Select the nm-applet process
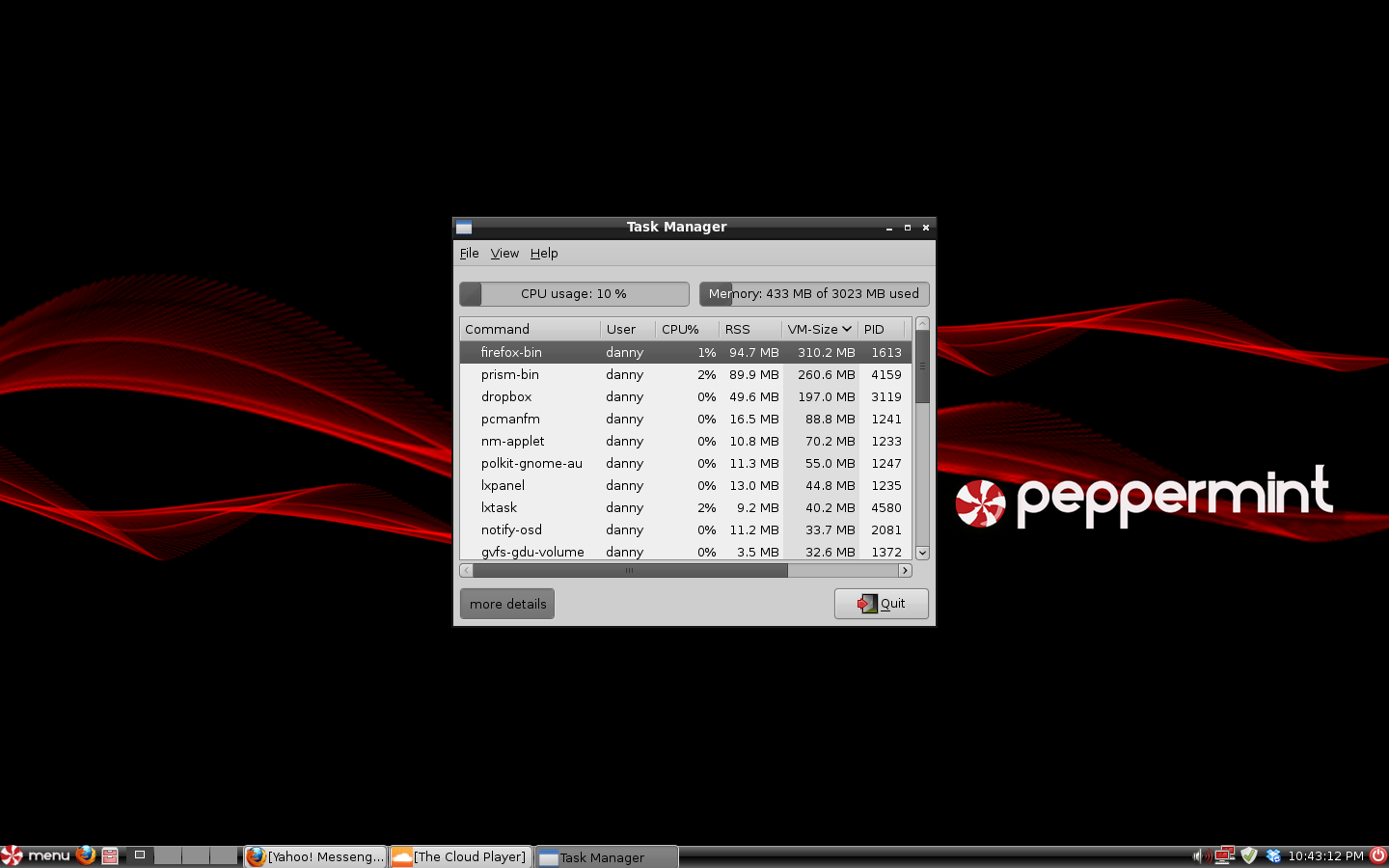Image resolution: width=1389 pixels, height=868 pixels. (x=686, y=442)
